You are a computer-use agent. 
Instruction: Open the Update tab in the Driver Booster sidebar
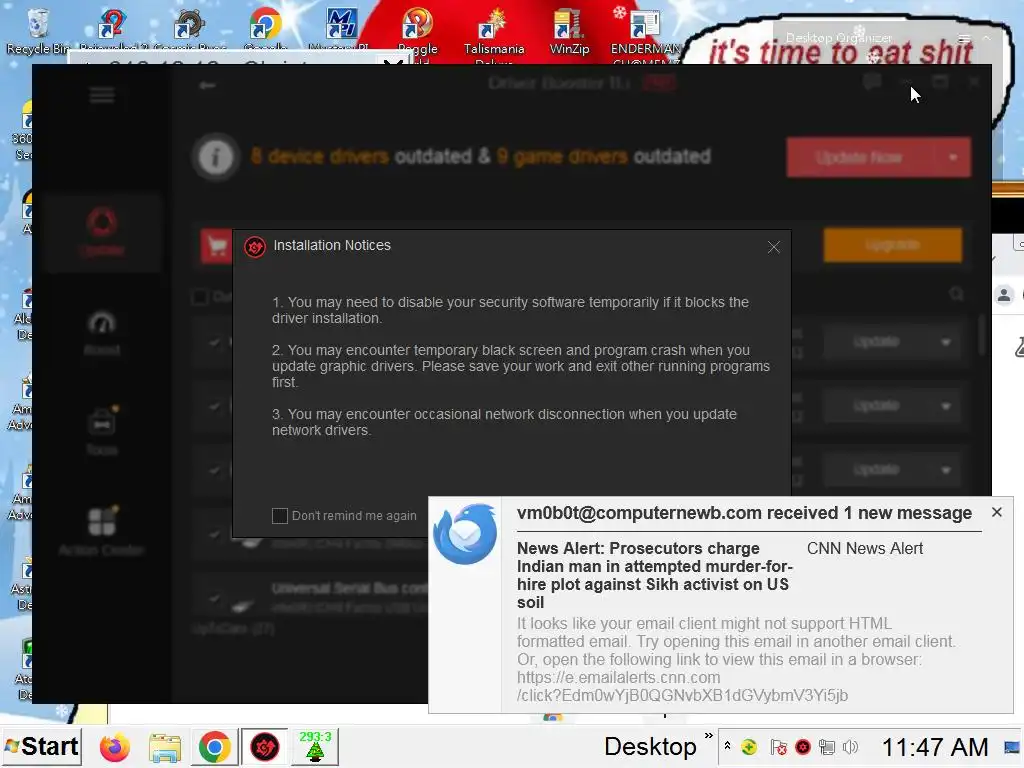click(102, 232)
